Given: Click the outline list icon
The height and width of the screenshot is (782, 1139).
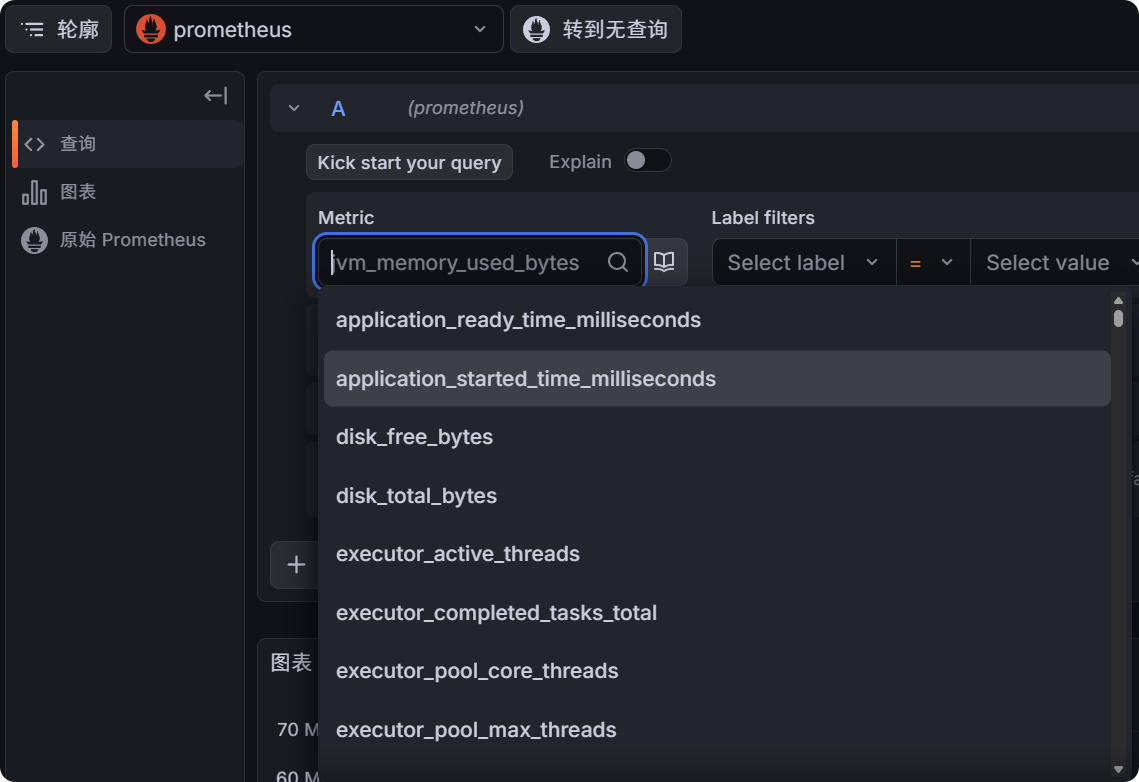Looking at the screenshot, I should [x=33, y=30].
